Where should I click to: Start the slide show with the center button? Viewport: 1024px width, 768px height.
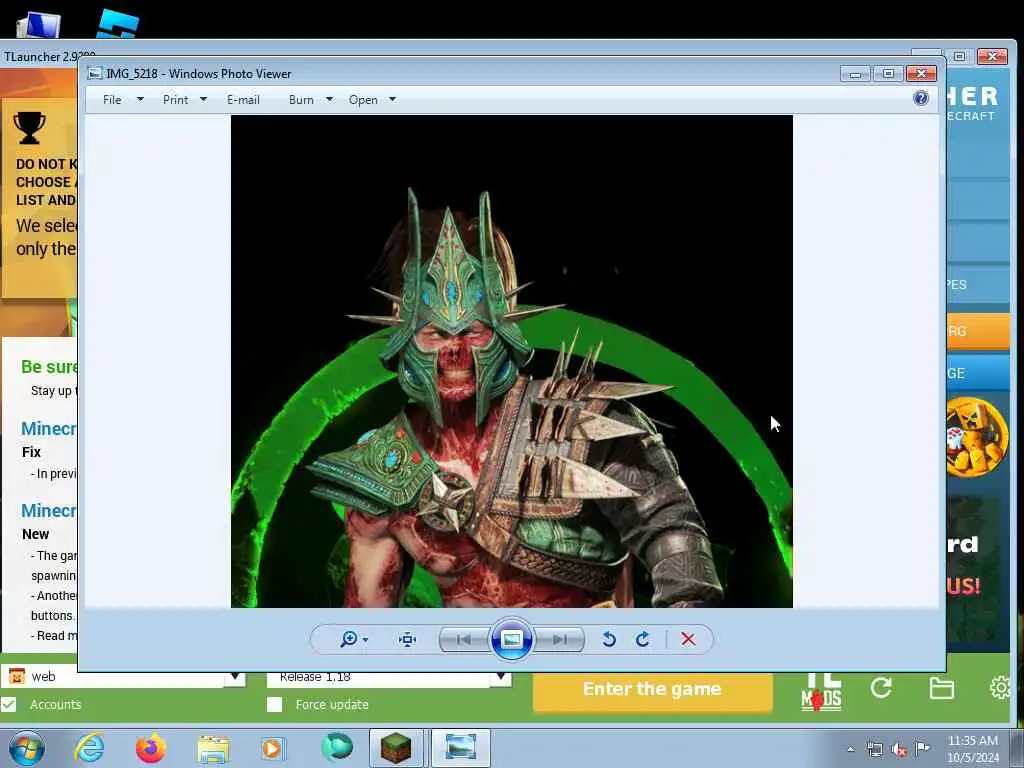tap(512, 639)
